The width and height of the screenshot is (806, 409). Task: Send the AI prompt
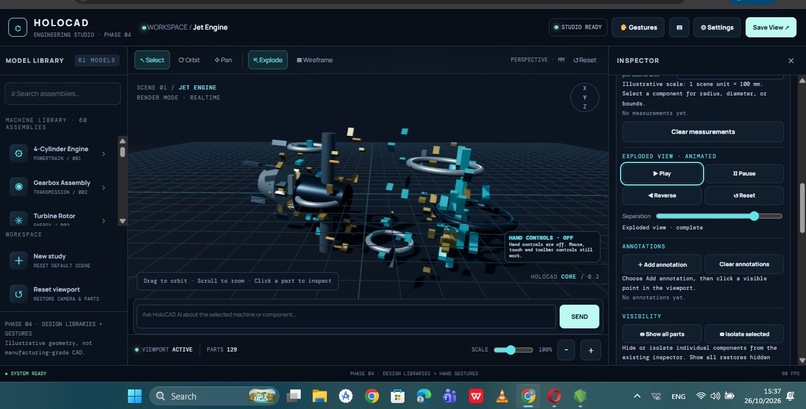[579, 317]
